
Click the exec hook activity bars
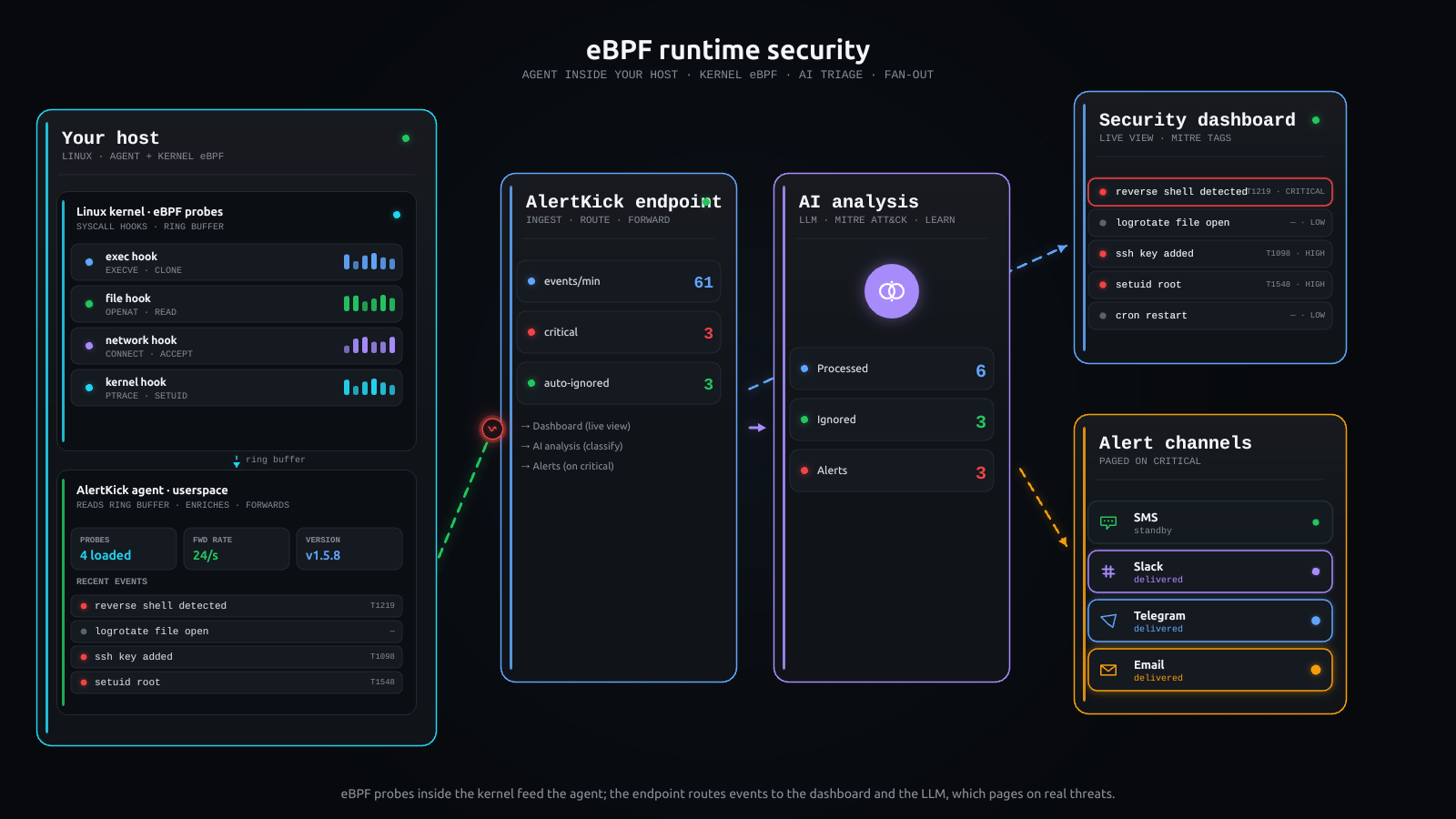tap(369, 262)
